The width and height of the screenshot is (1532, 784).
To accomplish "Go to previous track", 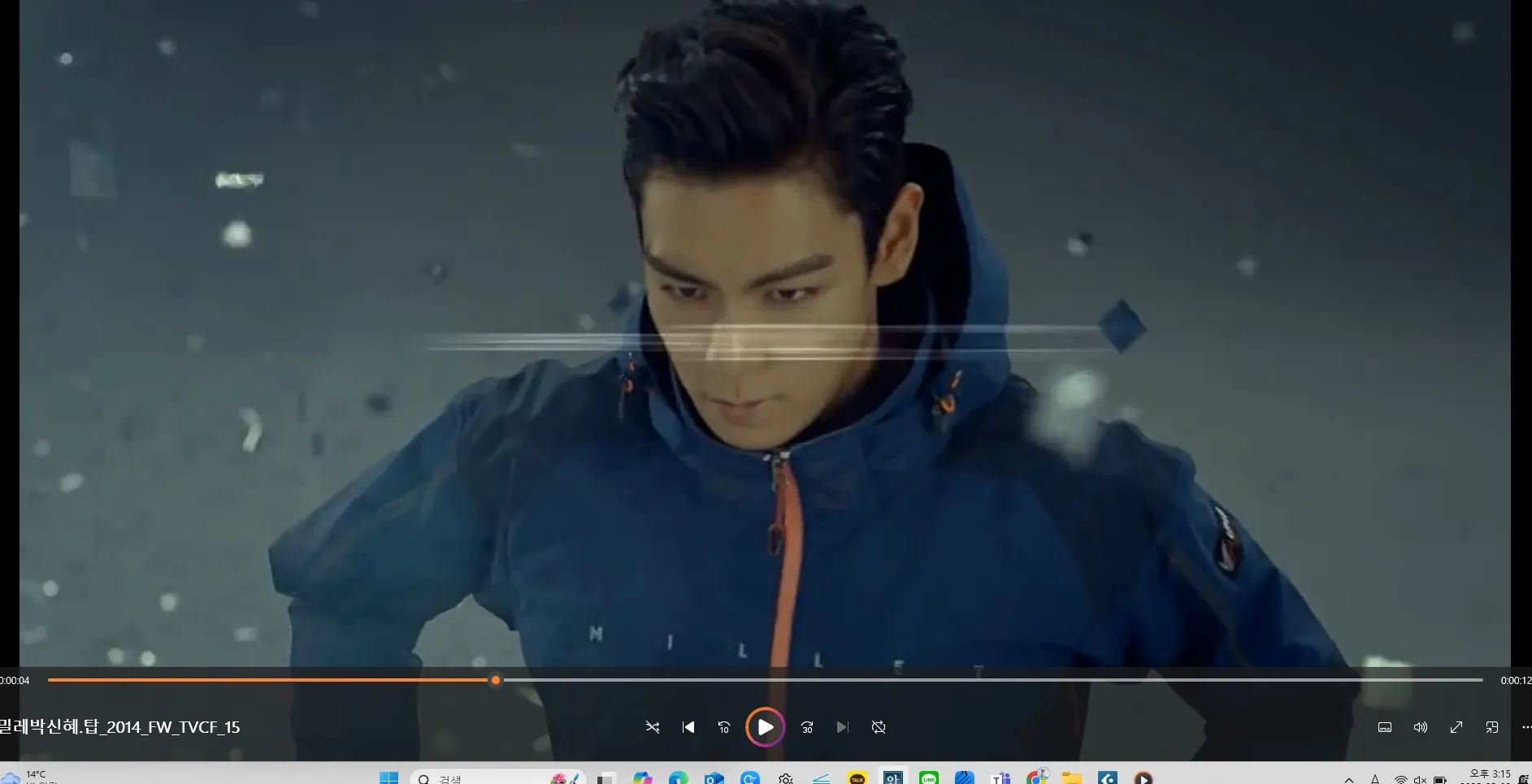I will click(x=688, y=727).
